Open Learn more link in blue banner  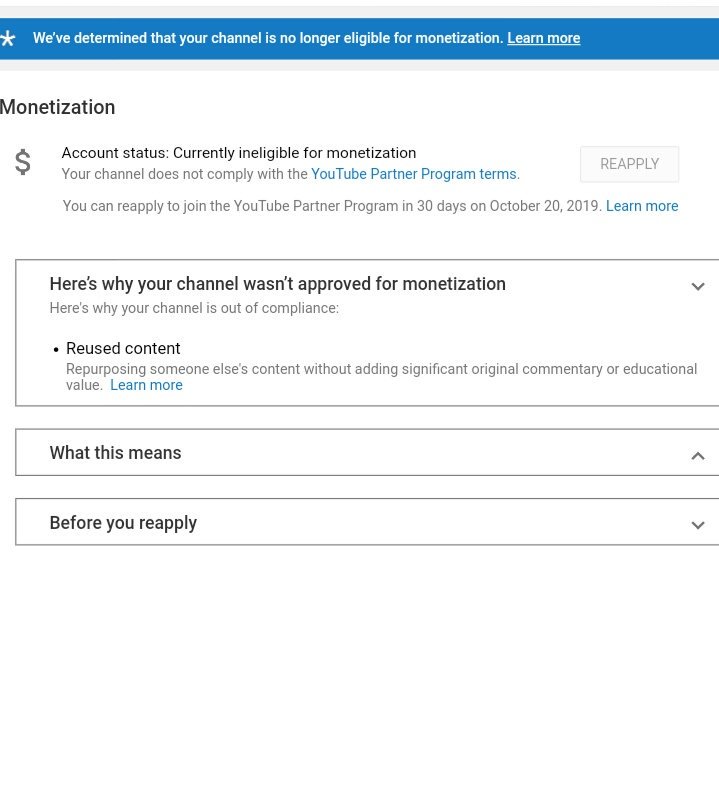543,38
